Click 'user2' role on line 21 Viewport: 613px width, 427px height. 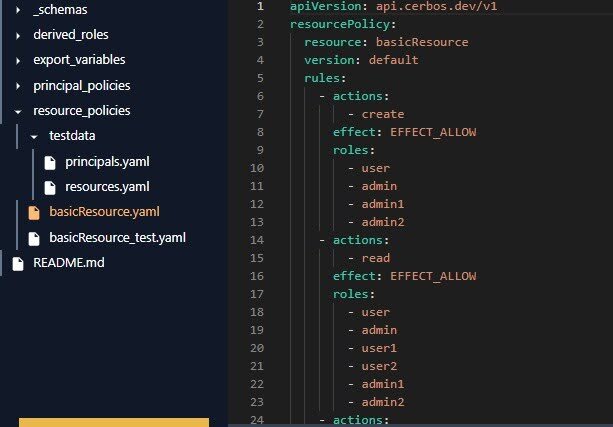point(379,366)
